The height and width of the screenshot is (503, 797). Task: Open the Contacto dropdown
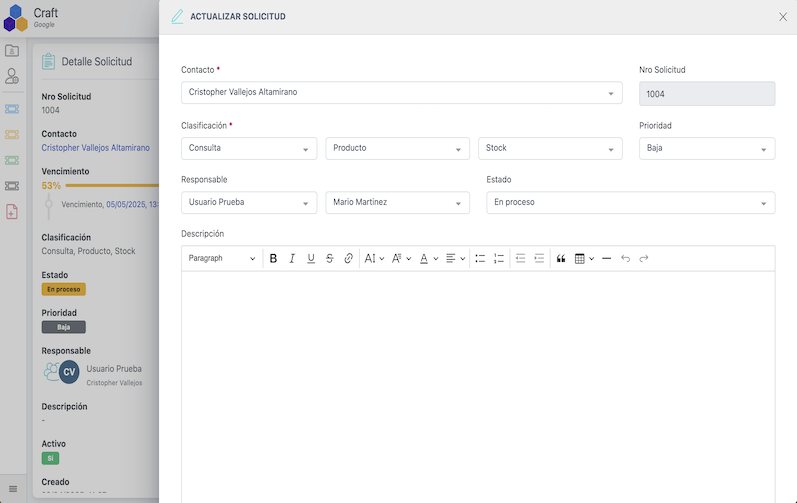(402, 92)
